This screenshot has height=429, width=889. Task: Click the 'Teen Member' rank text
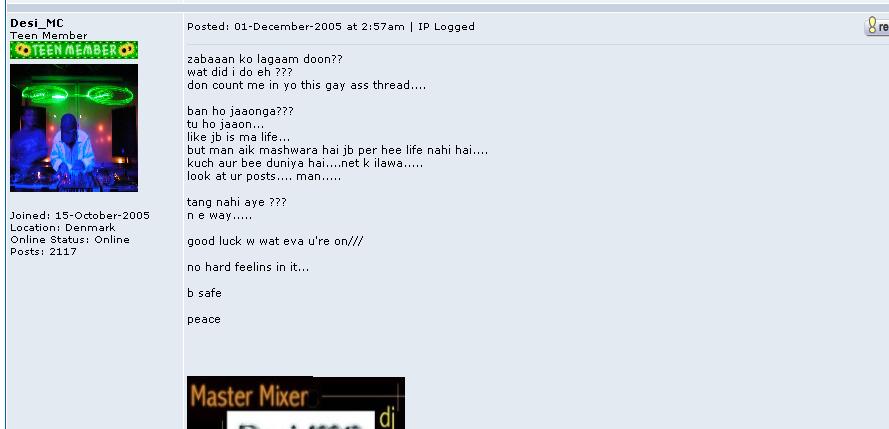(x=49, y=36)
